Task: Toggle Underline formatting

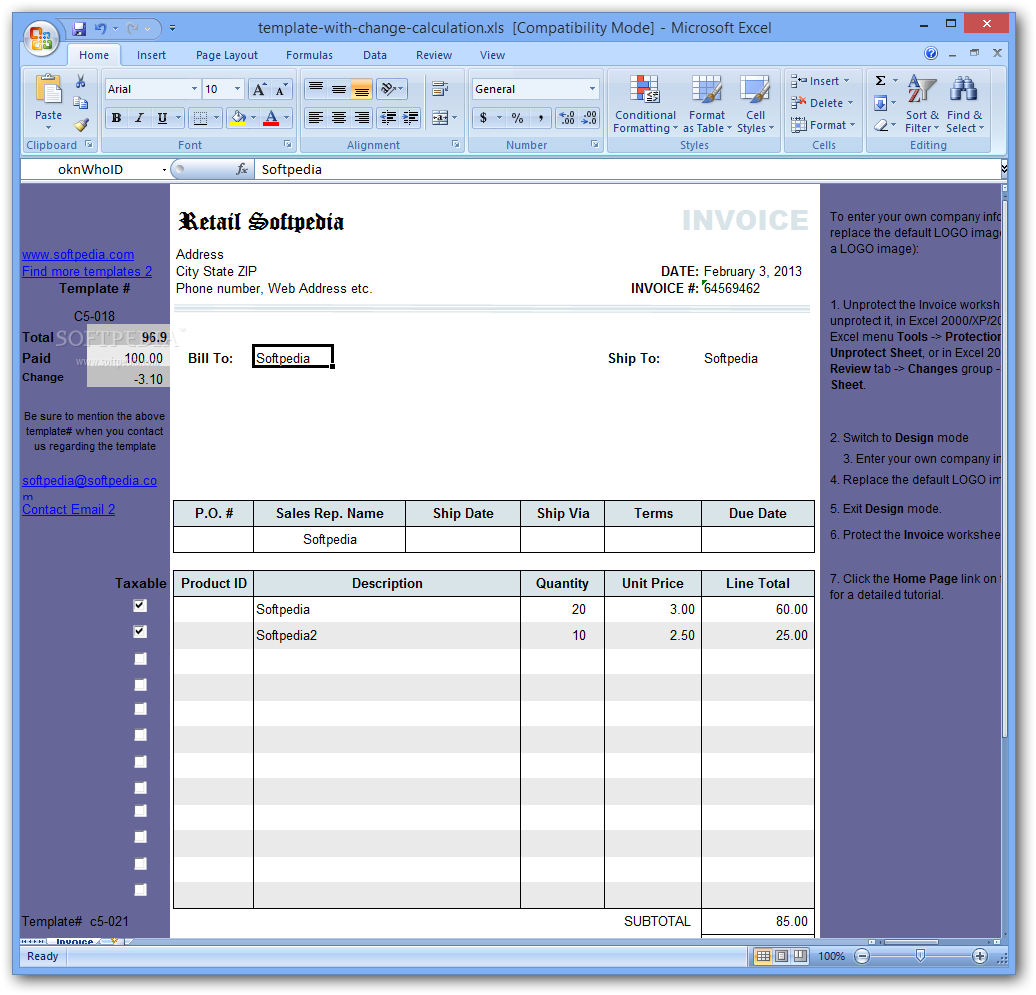Action: click(x=162, y=118)
